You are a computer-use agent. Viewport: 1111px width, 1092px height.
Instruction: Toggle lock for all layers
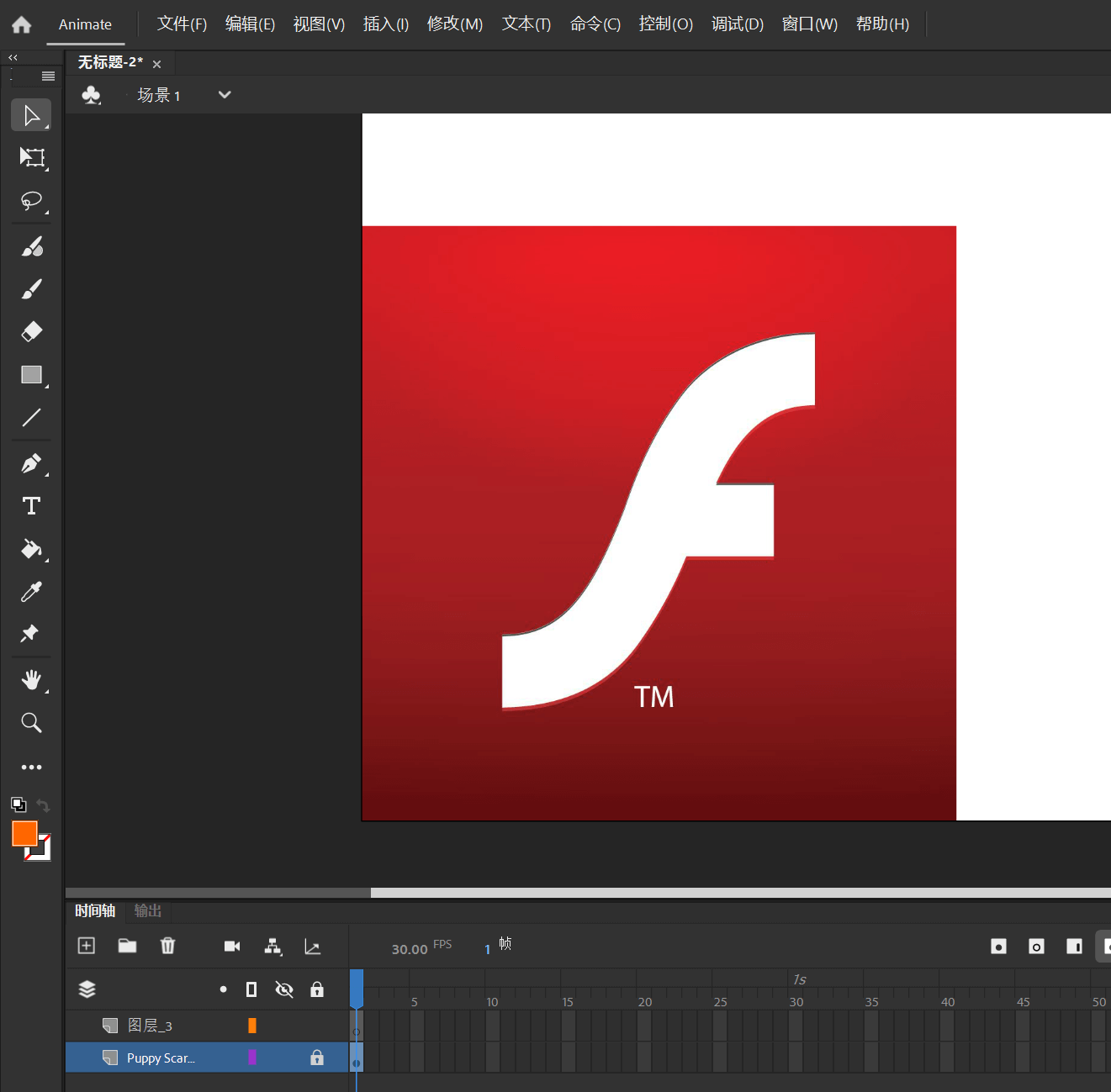click(317, 989)
